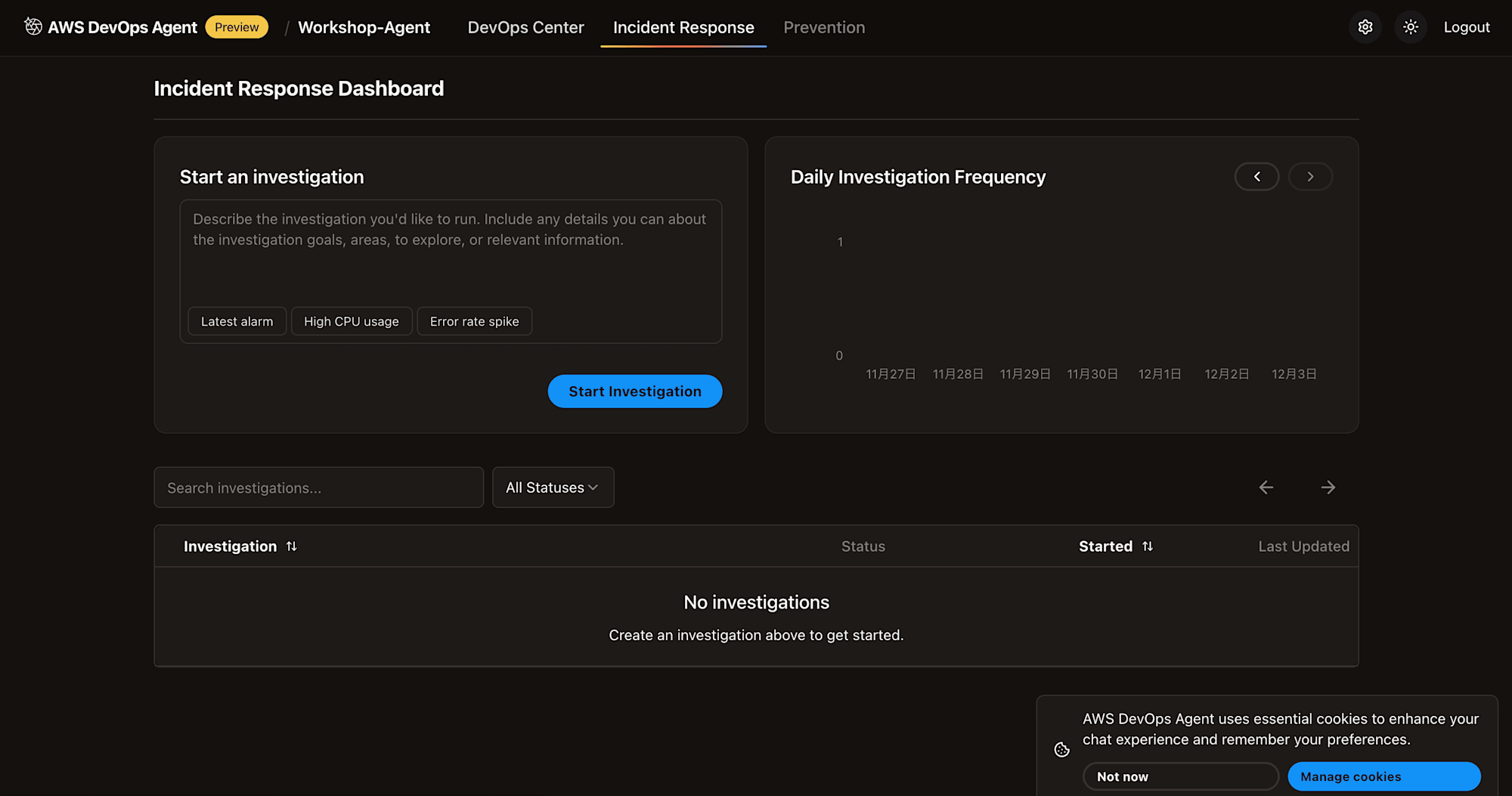The width and height of the screenshot is (1512, 796).
Task: Choose the High CPU usage suggestion
Action: point(352,321)
